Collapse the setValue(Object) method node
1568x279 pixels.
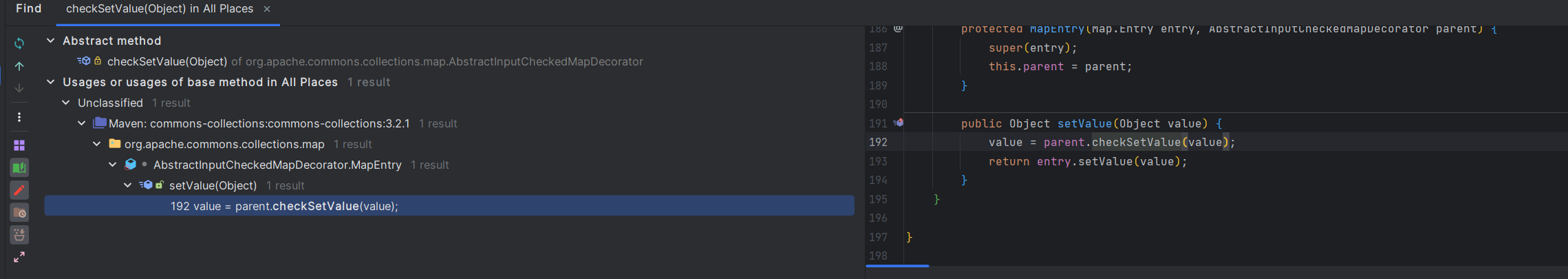128,185
